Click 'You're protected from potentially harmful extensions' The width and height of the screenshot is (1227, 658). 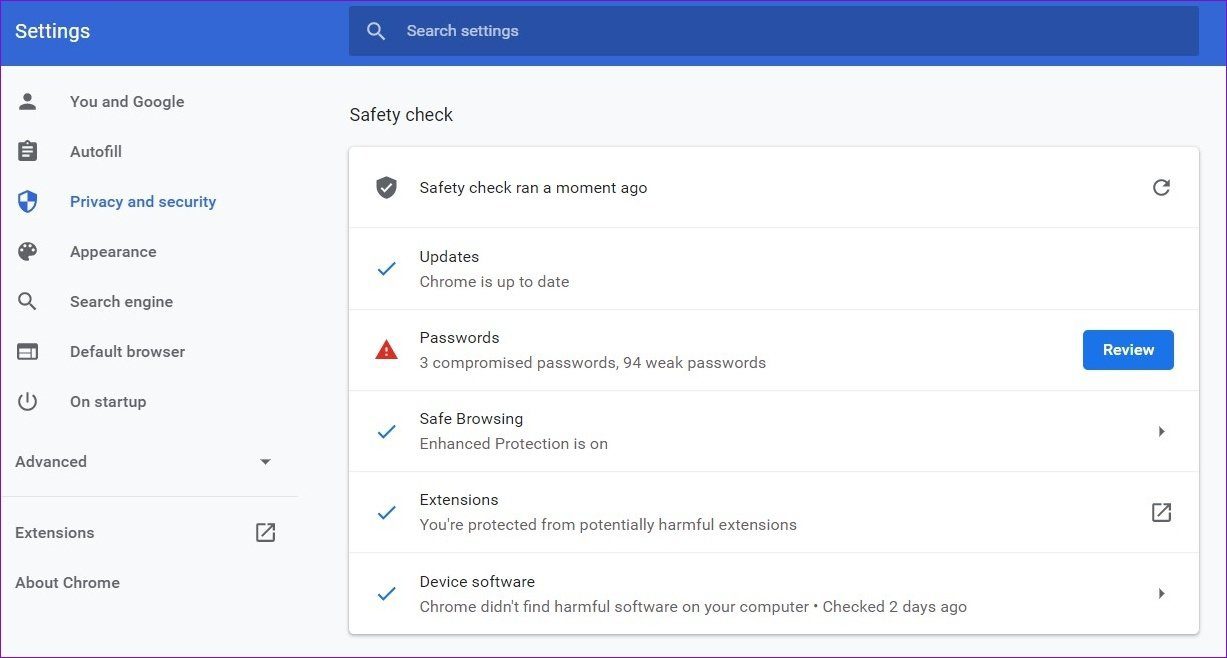coord(608,525)
